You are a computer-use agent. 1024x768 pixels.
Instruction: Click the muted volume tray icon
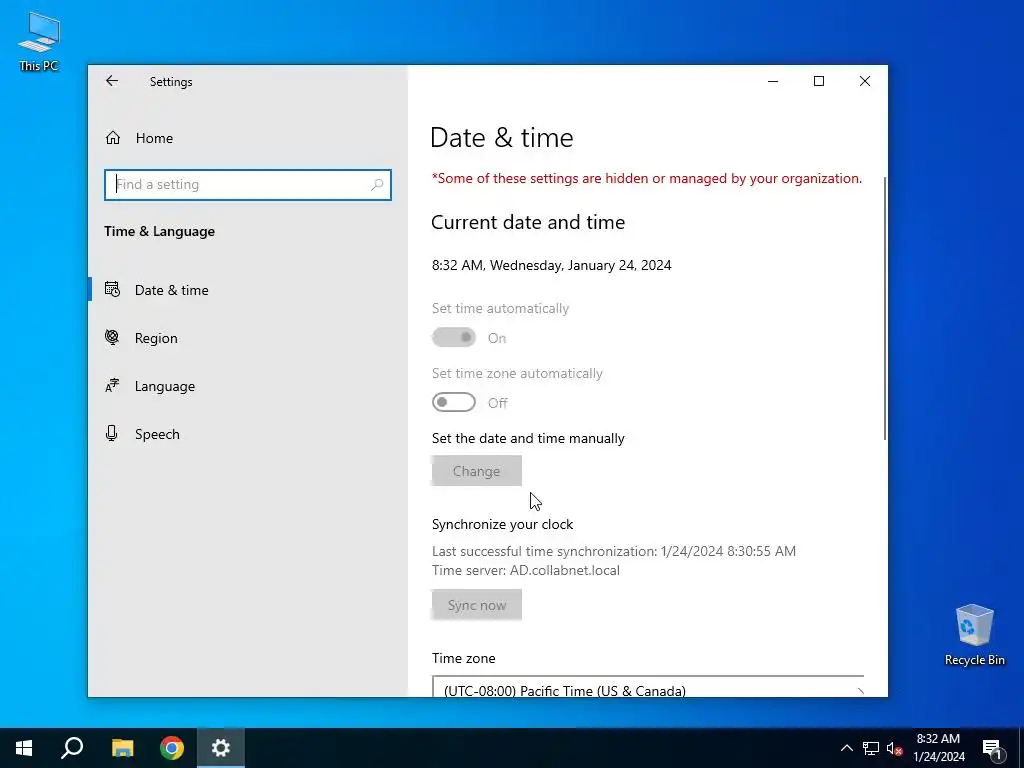click(895, 748)
